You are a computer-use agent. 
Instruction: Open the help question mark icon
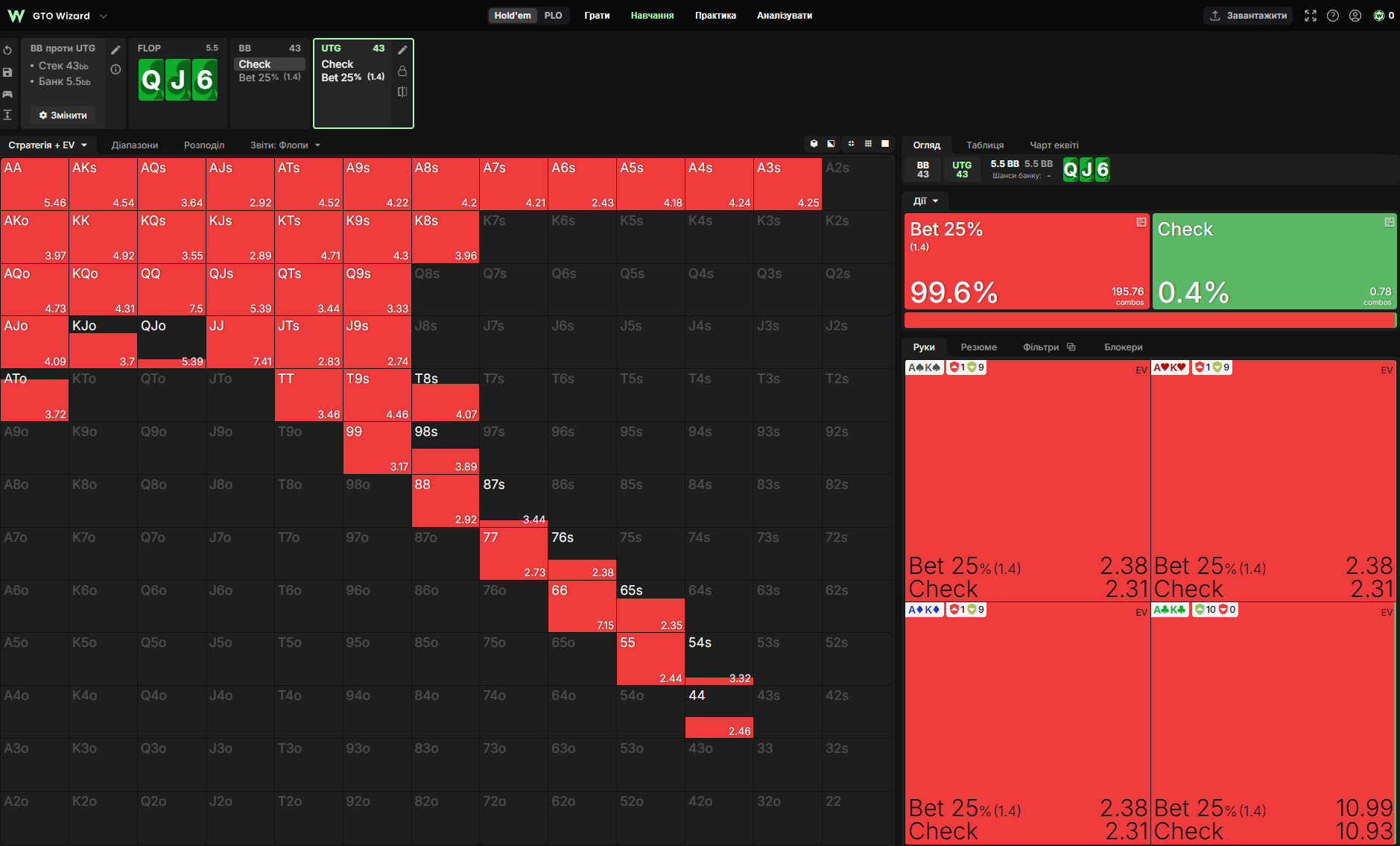[1333, 16]
